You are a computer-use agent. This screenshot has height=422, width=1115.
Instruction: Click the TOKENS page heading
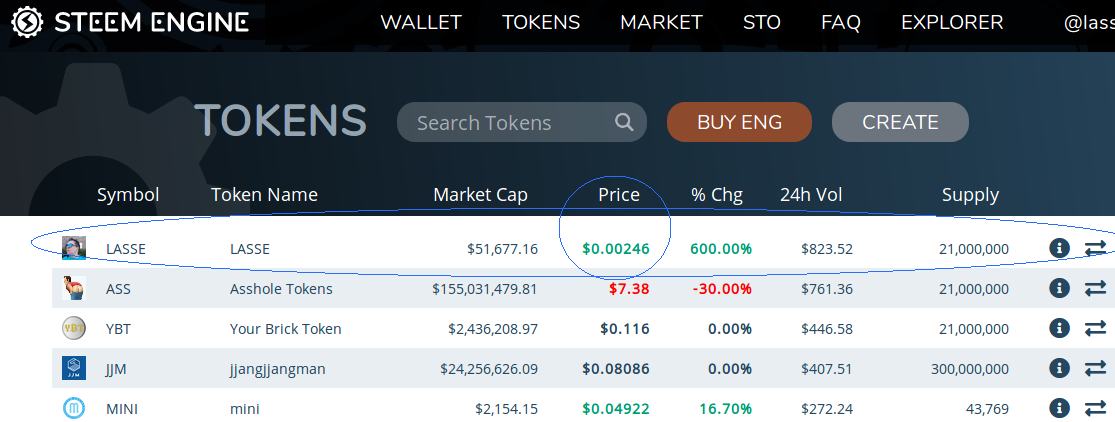(x=281, y=120)
